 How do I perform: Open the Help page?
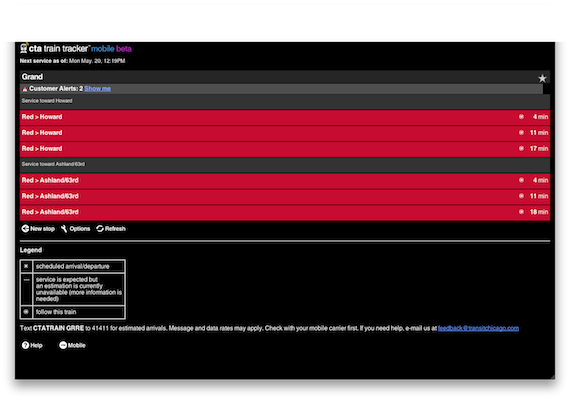tap(32, 345)
